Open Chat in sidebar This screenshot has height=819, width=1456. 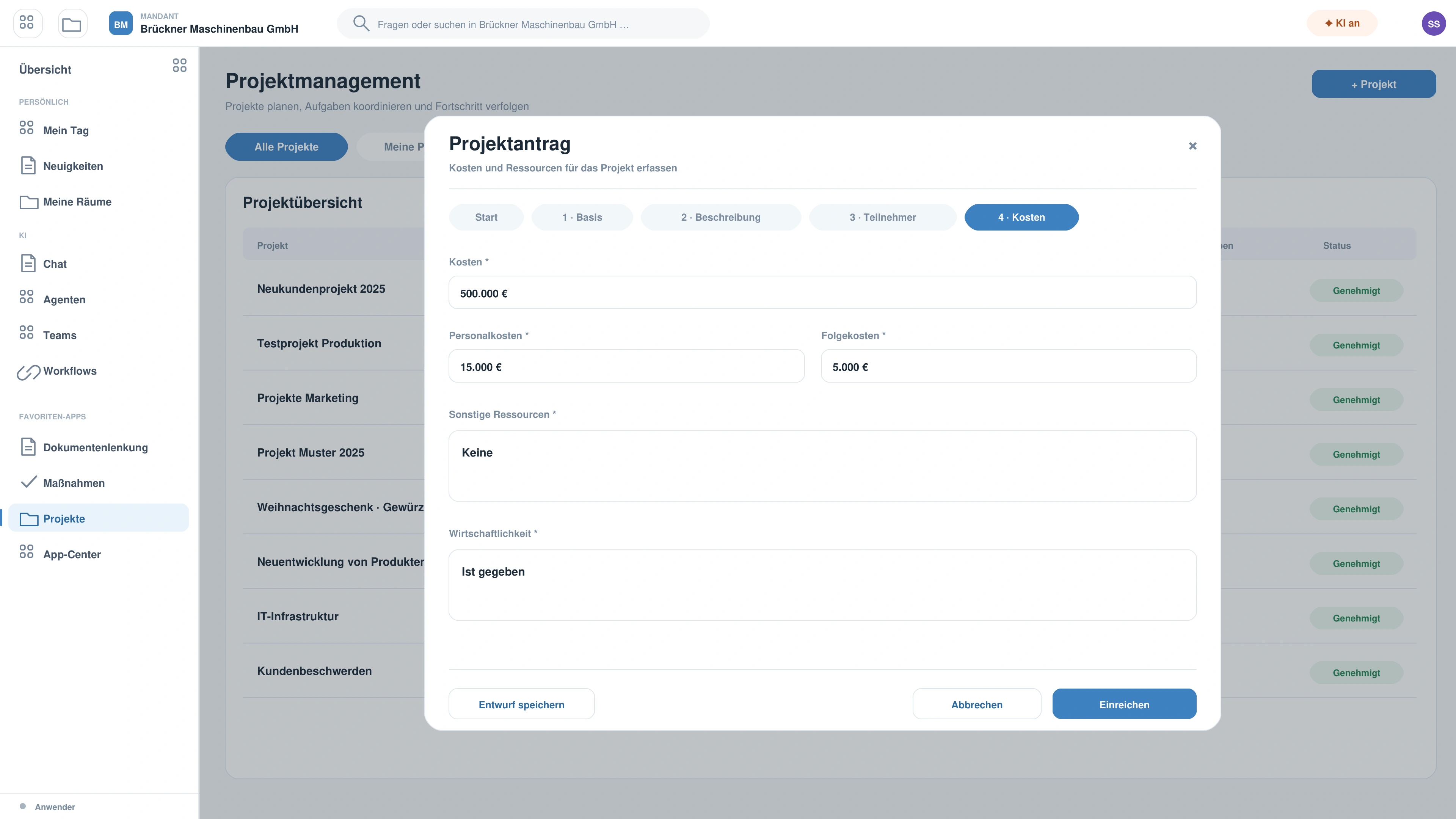(98, 264)
